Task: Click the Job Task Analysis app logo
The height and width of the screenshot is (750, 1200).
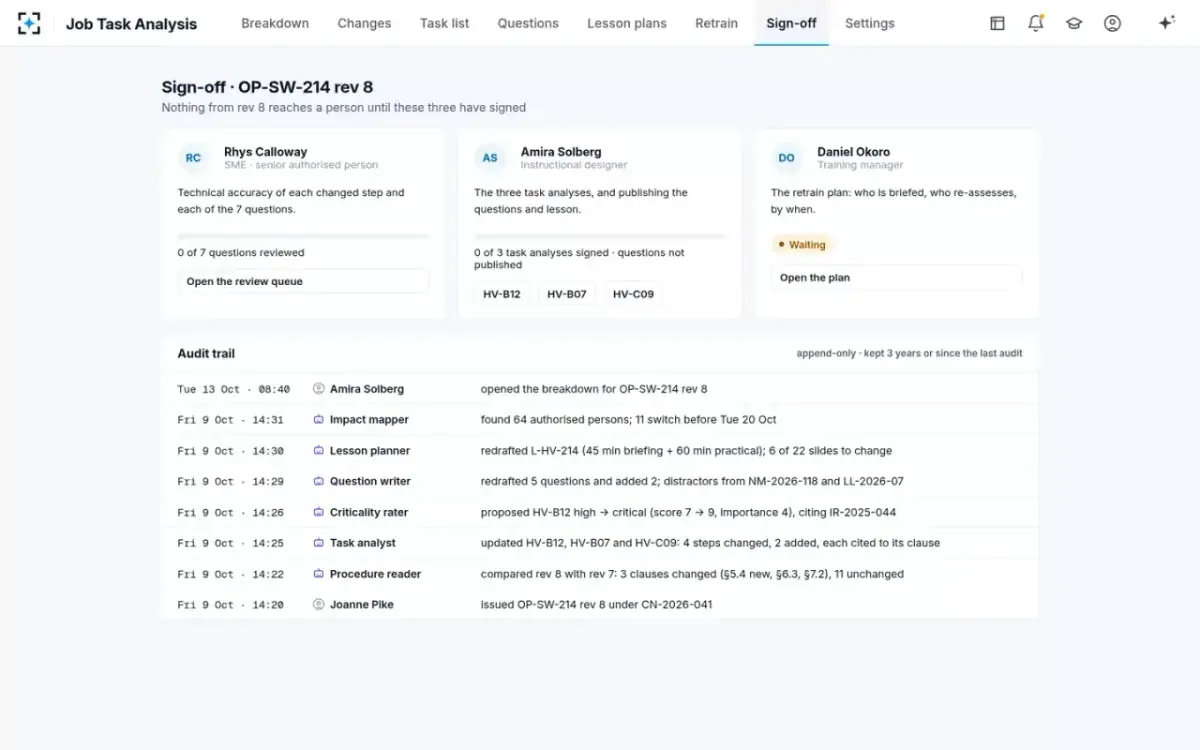Action: pyautogui.click(x=30, y=23)
